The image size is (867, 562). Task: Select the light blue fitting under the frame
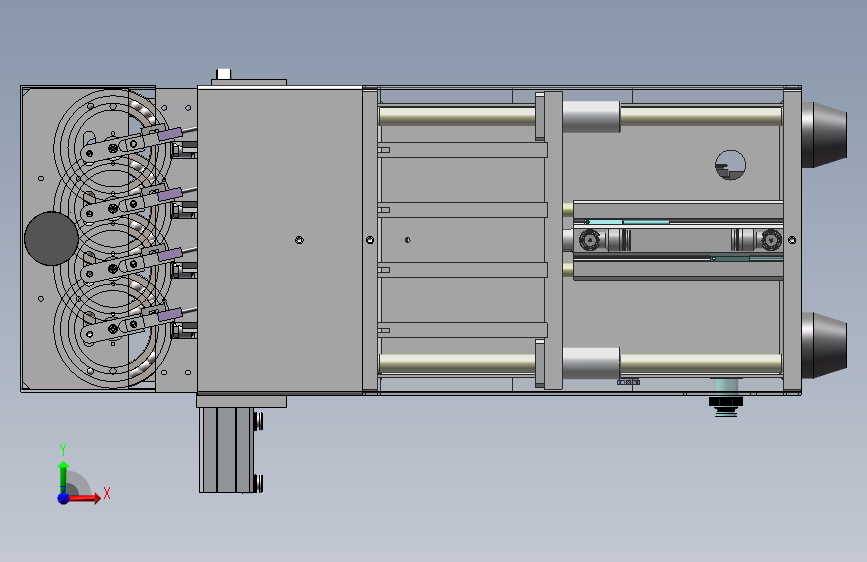click(x=725, y=397)
